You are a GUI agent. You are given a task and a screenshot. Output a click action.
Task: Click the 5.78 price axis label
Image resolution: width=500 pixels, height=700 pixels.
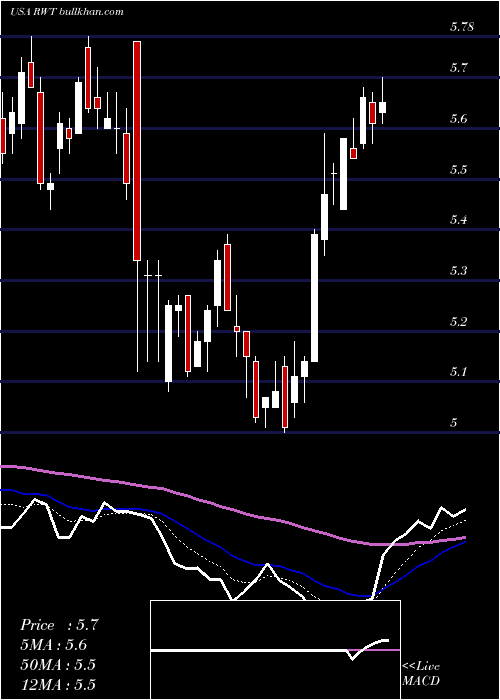coord(461,27)
